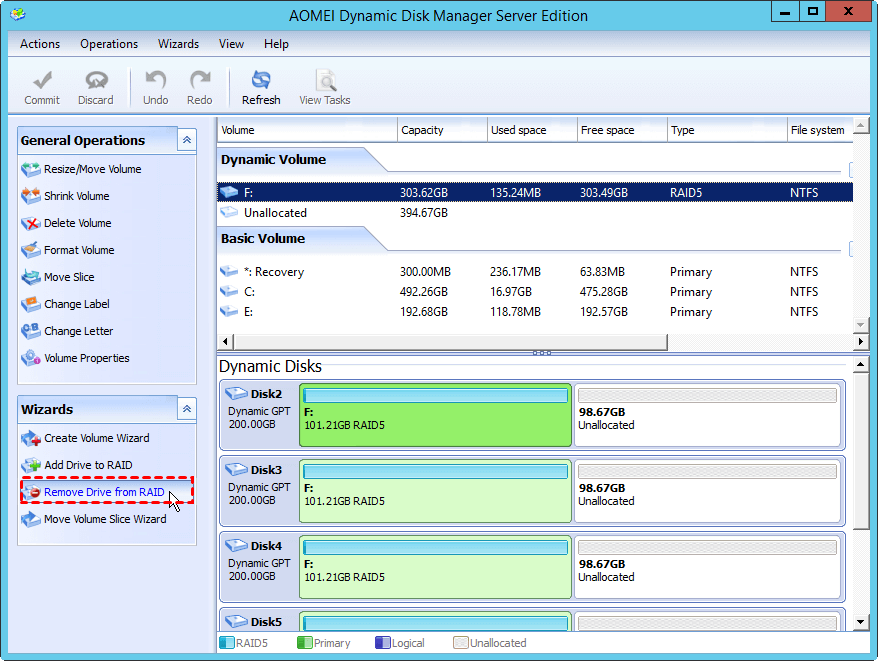Screen dimensions: 878x661
Task: Open the Wizards menu
Action: click(x=178, y=44)
